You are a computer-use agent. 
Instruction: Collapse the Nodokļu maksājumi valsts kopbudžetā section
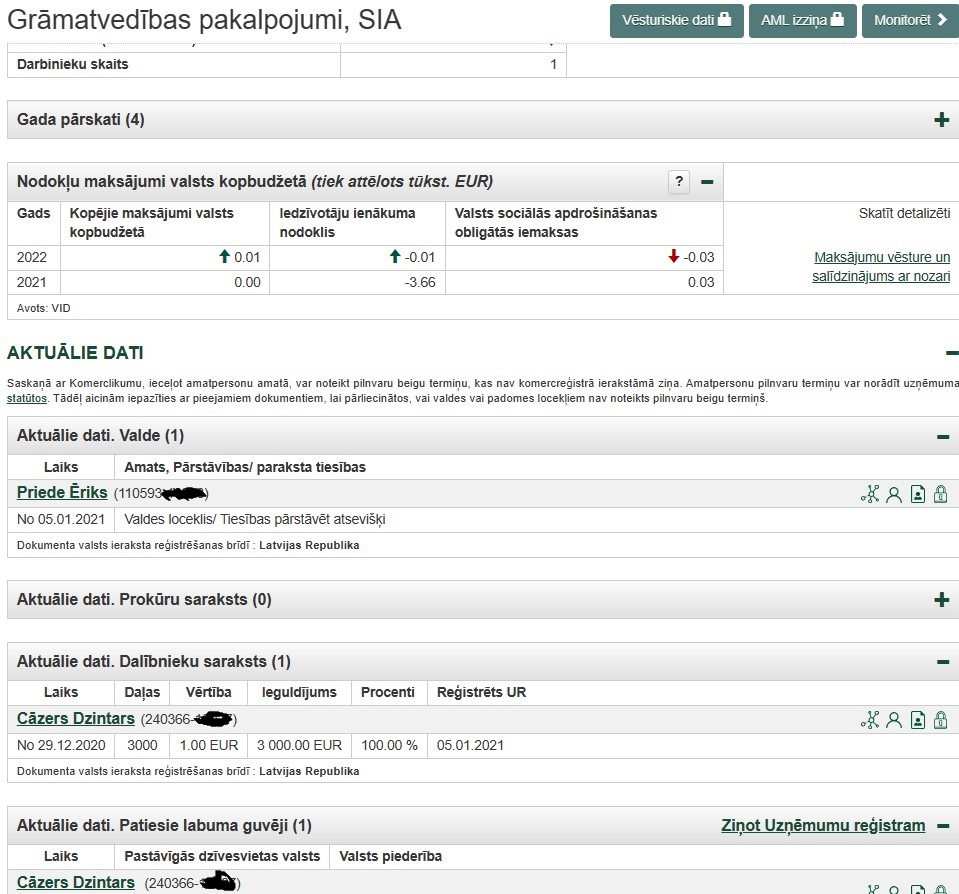click(x=707, y=182)
